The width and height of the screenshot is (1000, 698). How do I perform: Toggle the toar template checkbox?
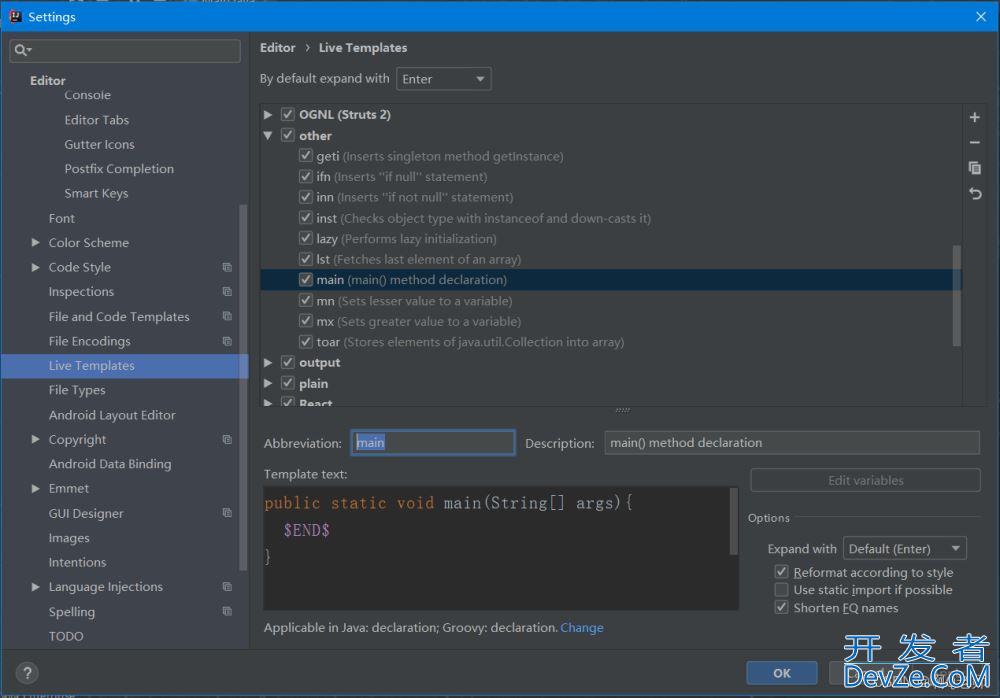pyautogui.click(x=305, y=341)
